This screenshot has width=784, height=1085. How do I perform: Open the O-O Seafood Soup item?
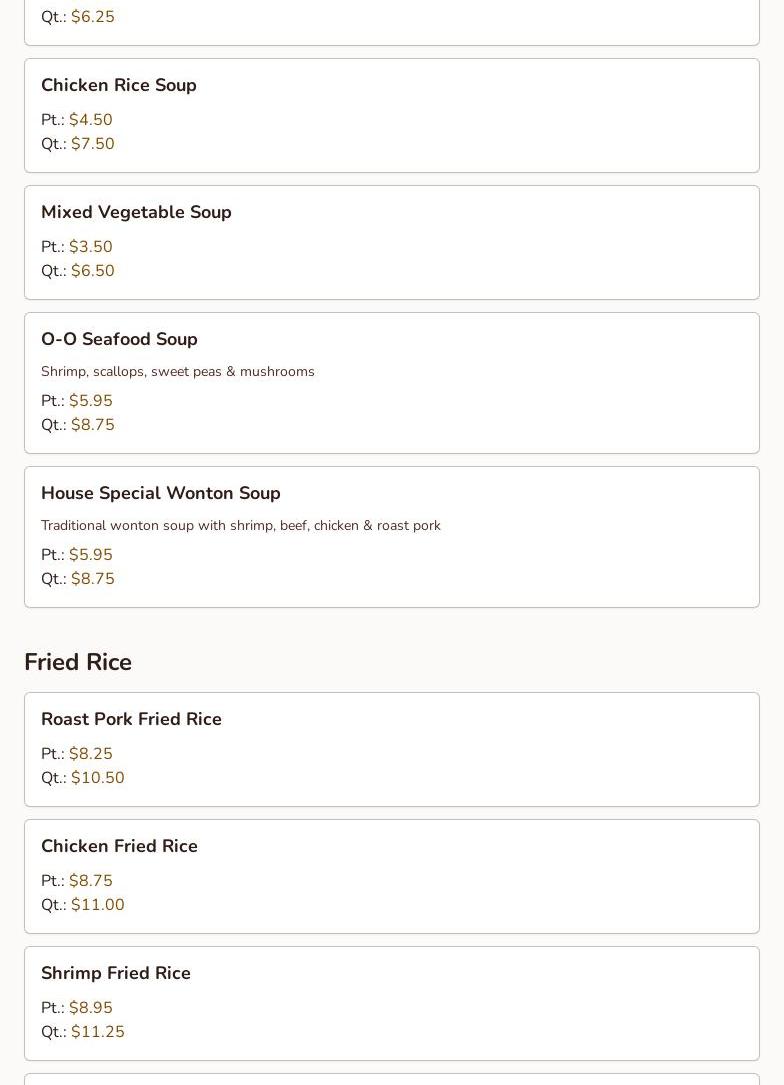click(x=119, y=339)
